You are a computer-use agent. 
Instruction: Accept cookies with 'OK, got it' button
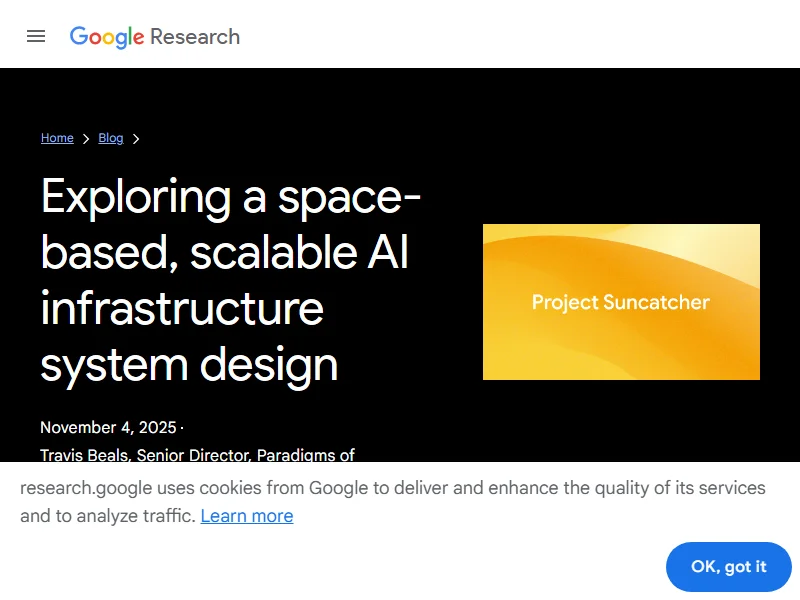point(728,567)
